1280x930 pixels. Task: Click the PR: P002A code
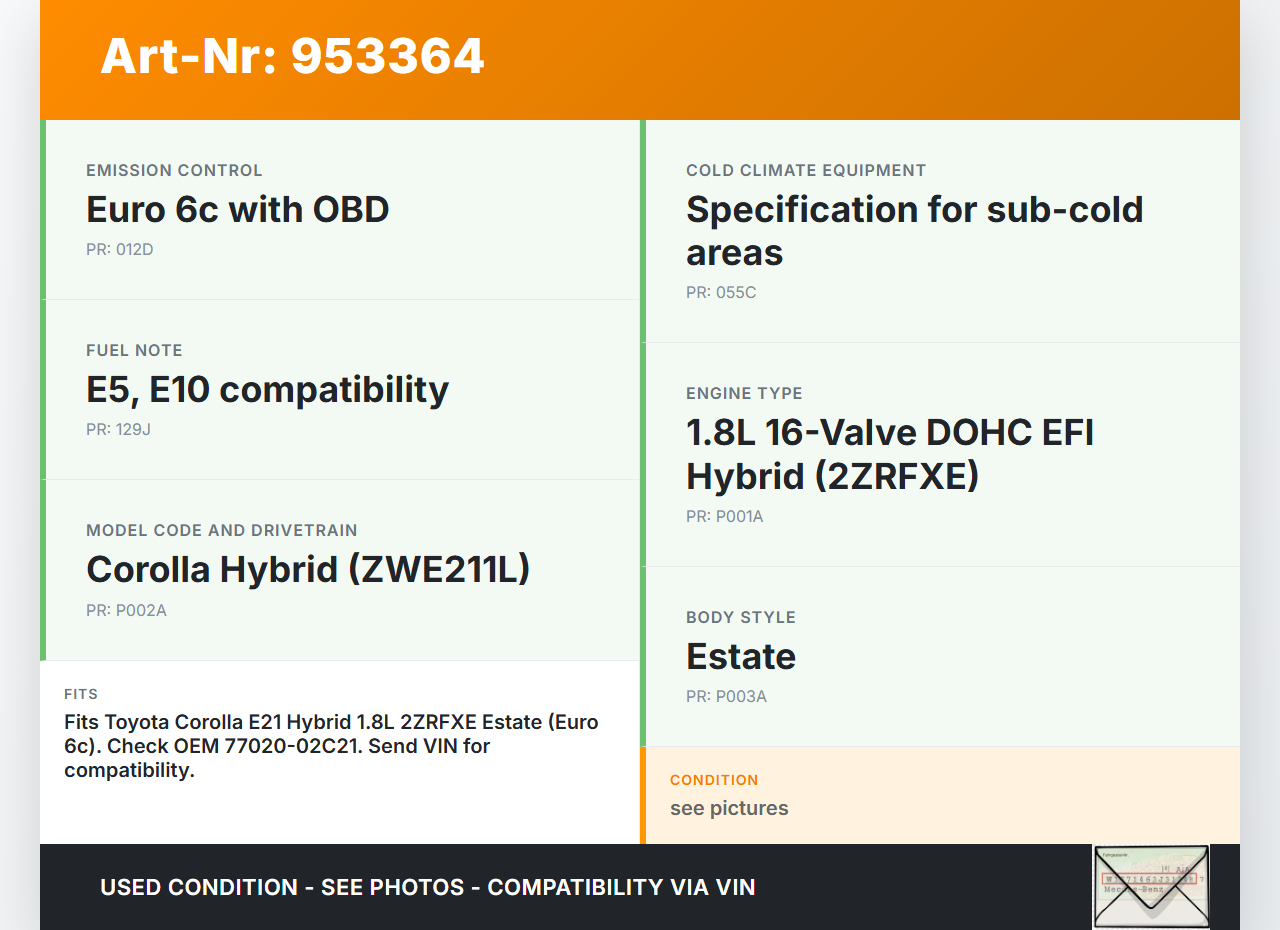point(126,610)
